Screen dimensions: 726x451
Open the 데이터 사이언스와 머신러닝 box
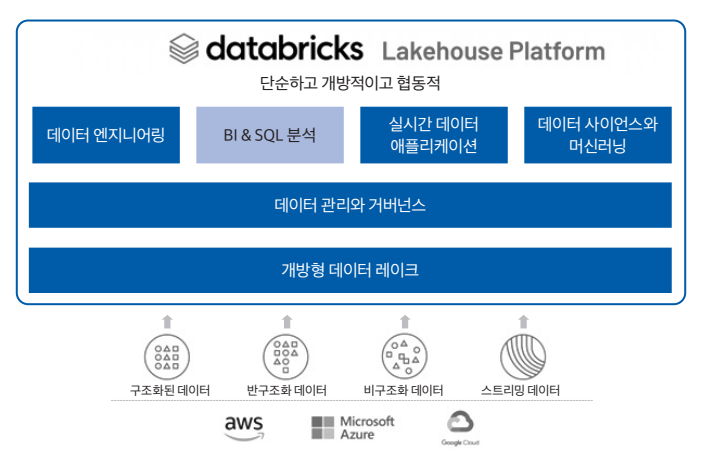click(x=597, y=134)
